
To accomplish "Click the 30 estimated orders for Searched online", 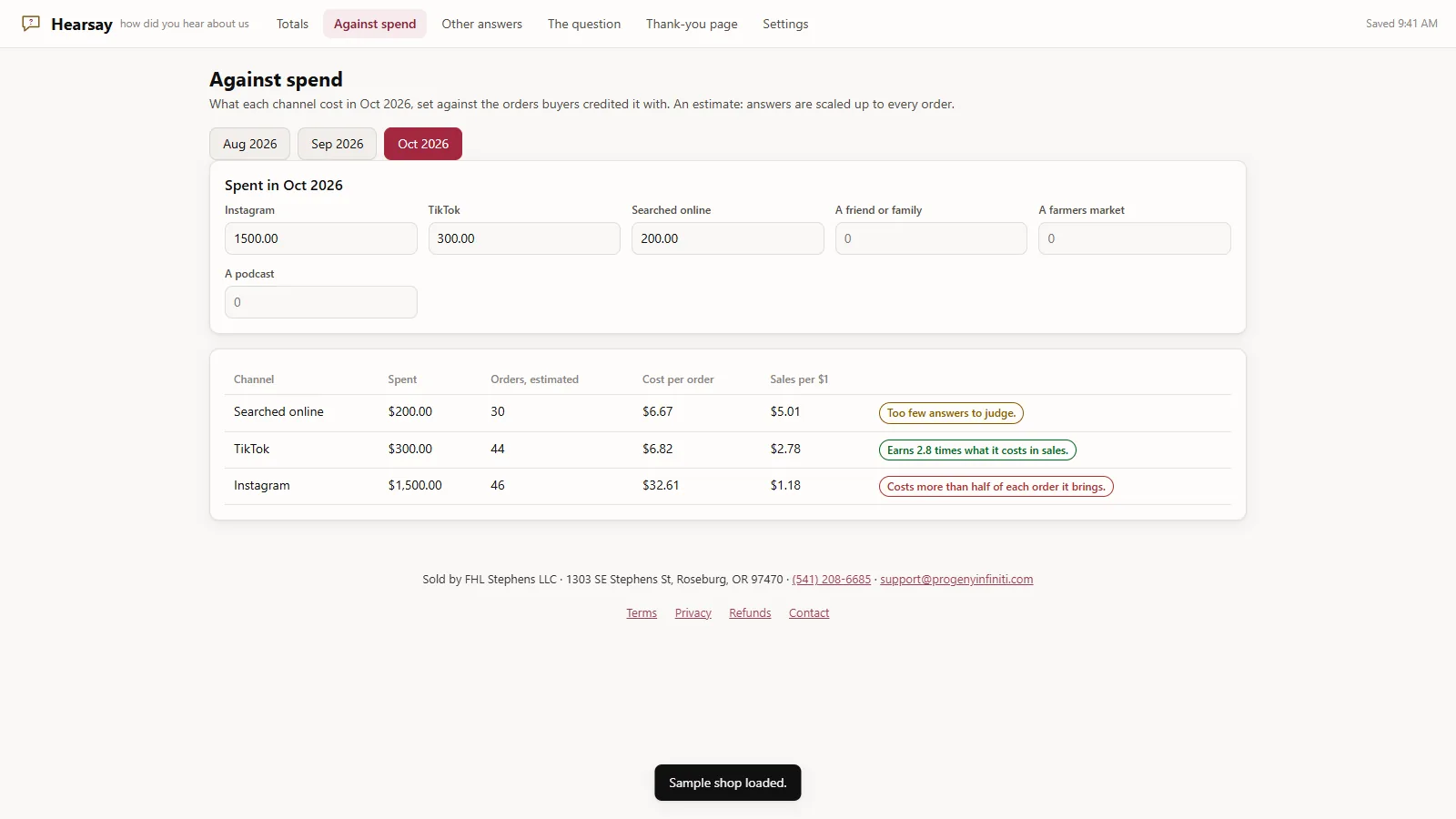I will click(x=498, y=412).
